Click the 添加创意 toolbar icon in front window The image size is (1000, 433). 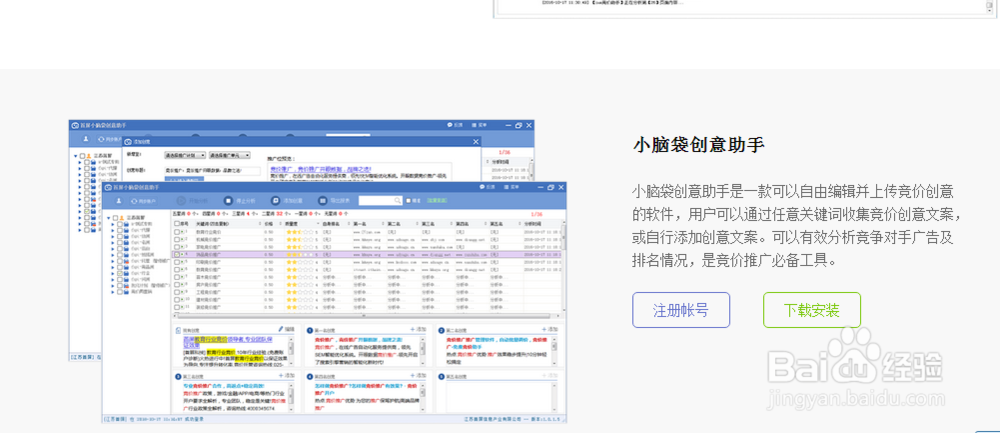pyautogui.click(x=275, y=200)
